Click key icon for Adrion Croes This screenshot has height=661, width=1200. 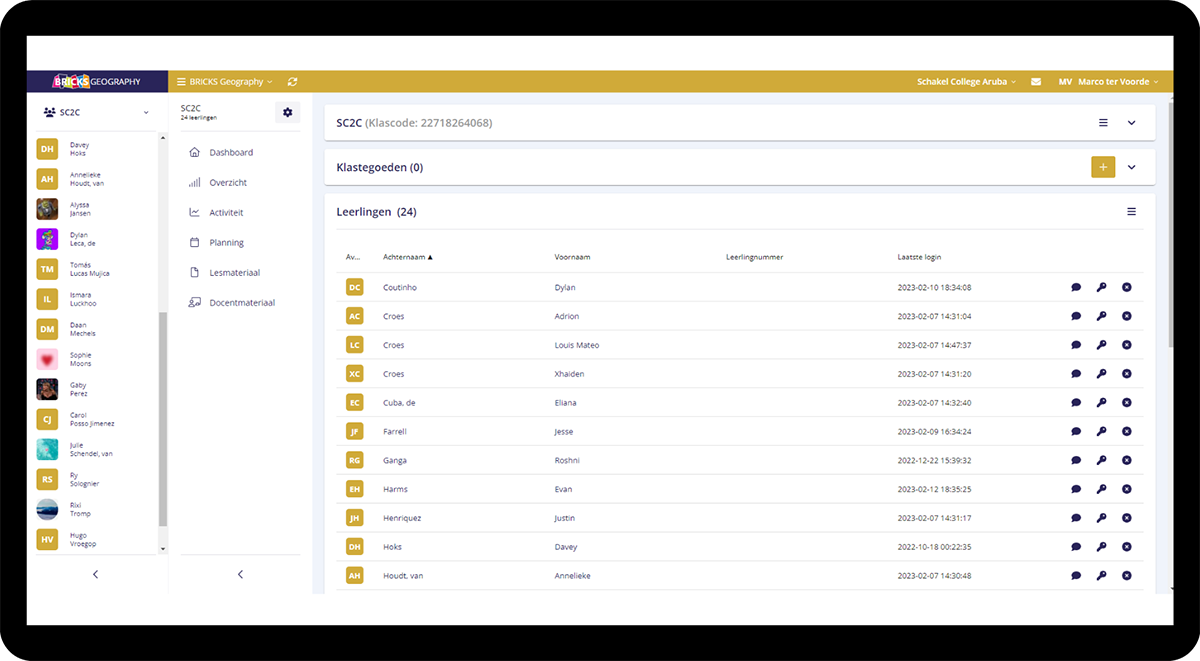point(1101,317)
